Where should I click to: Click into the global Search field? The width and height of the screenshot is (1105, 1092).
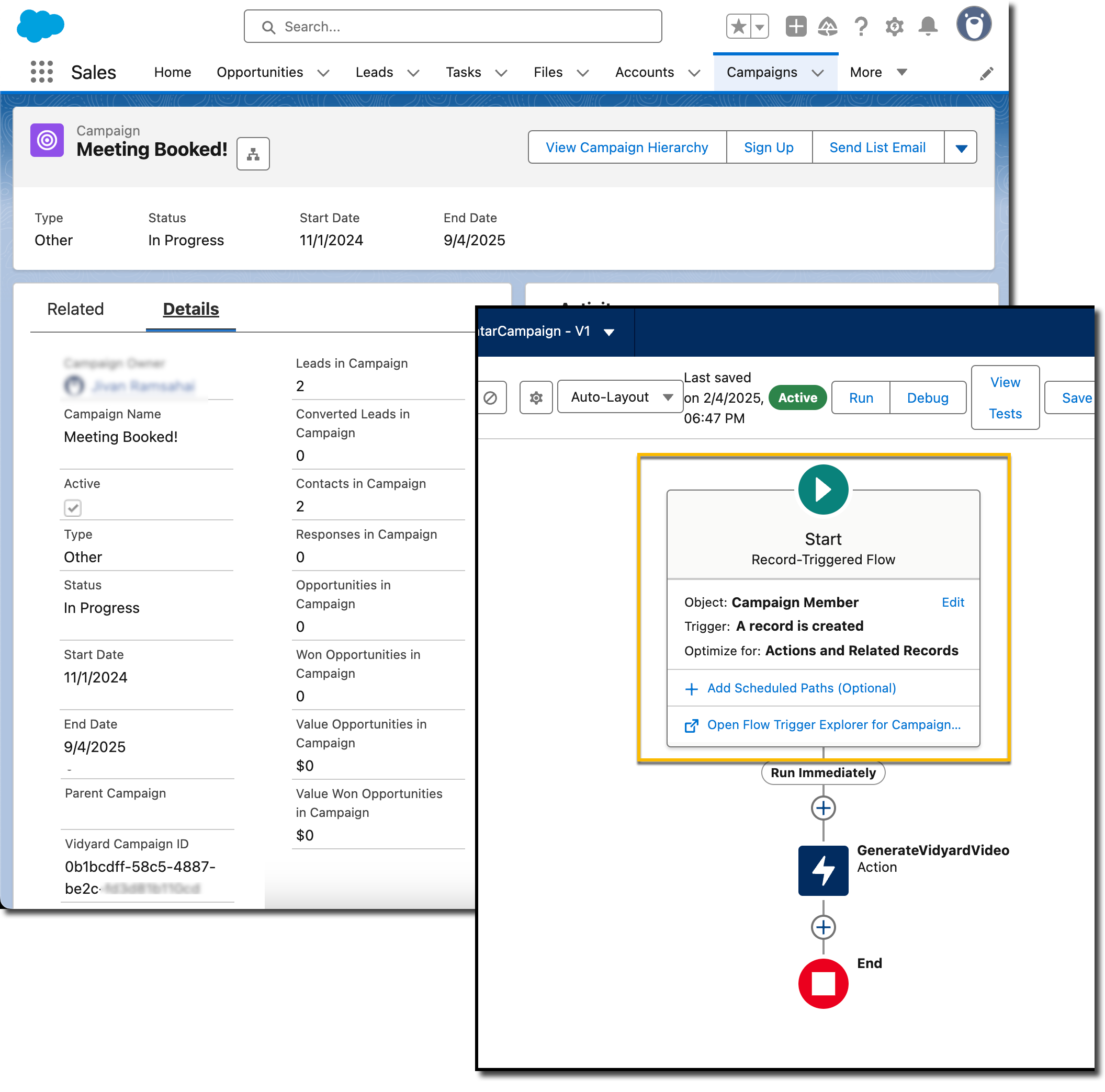click(x=452, y=27)
